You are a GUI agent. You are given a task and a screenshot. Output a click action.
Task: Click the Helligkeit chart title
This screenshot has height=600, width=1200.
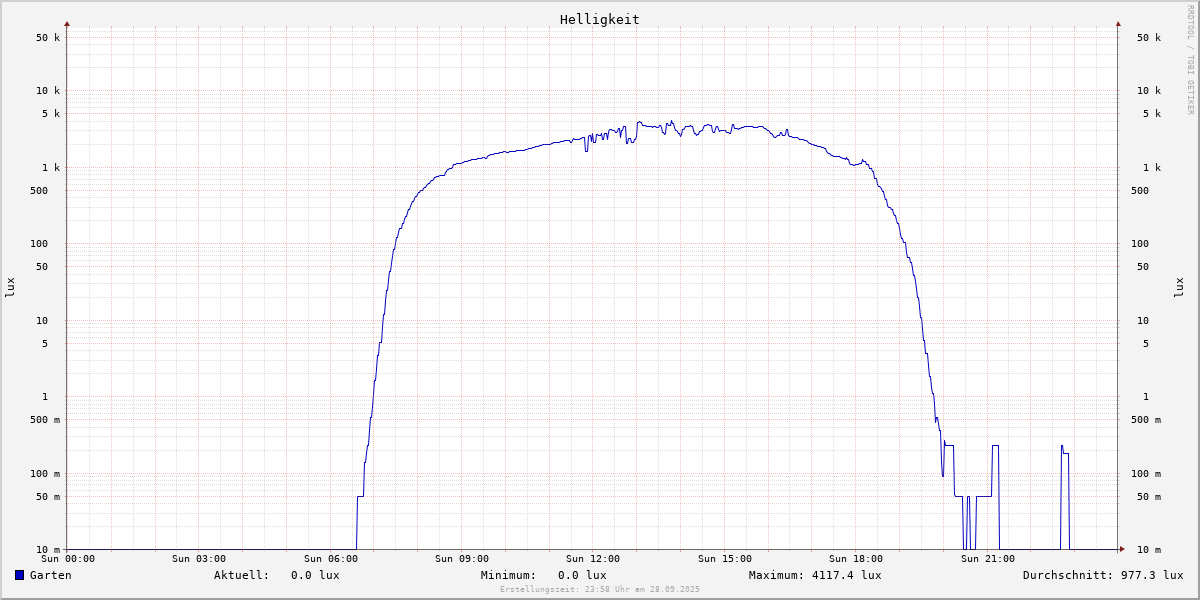pos(599,19)
